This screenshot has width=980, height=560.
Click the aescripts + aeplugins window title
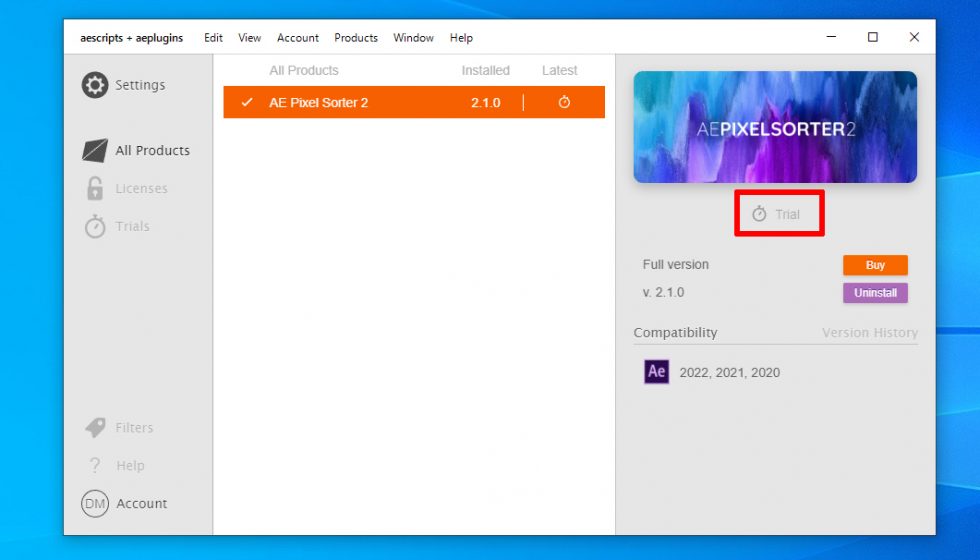(x=131, y=38)
